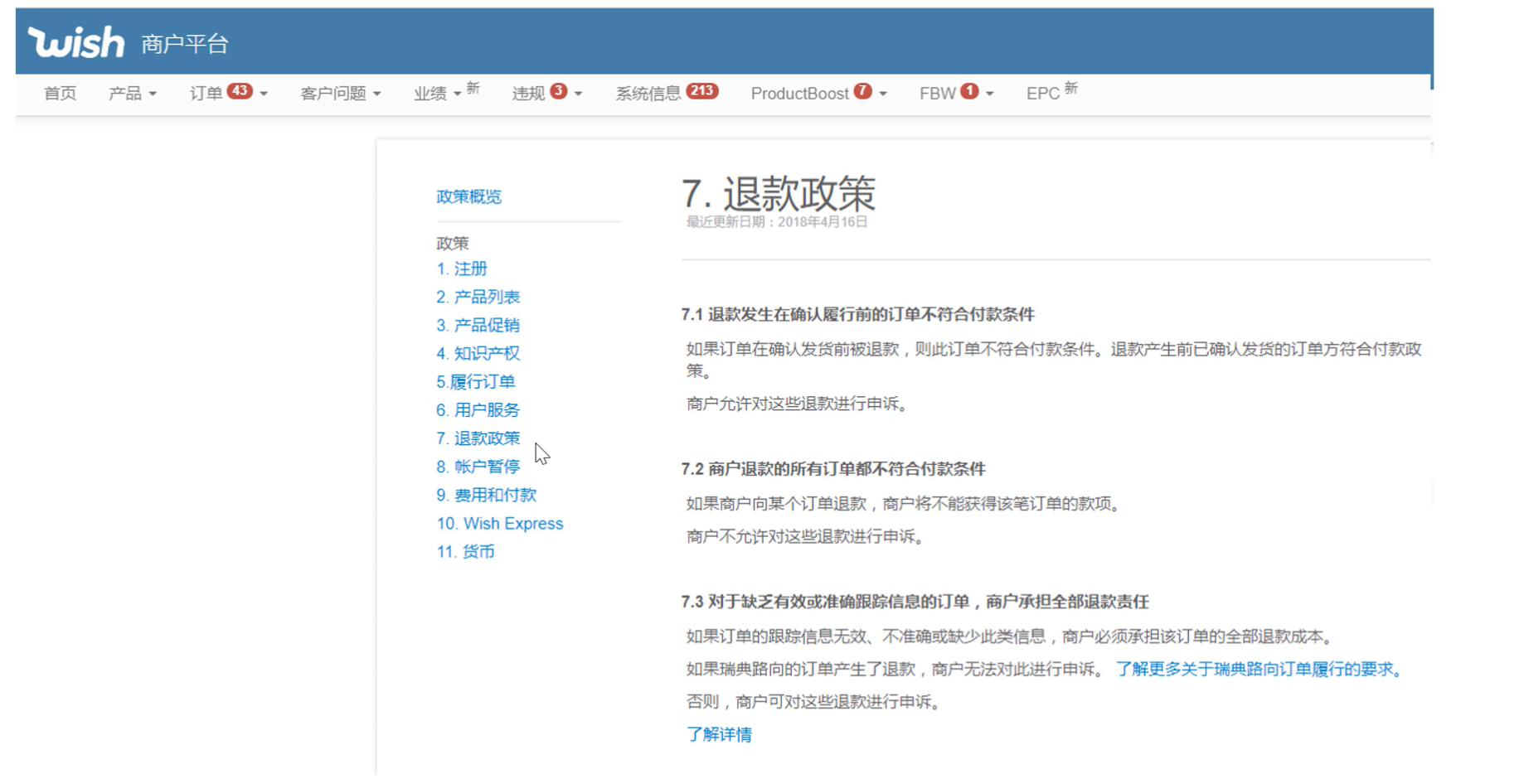Click the Wish logo in the header
The width and height of the screenshot is (1524, 784).
(x=76, y=43)
